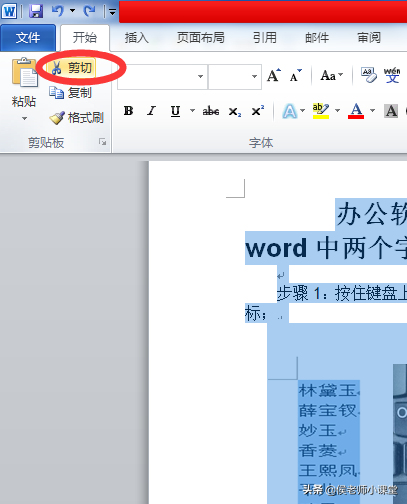Toggle Character Shading icon
The width and height of the screenshot is (407, 504).
pos(391,111)
